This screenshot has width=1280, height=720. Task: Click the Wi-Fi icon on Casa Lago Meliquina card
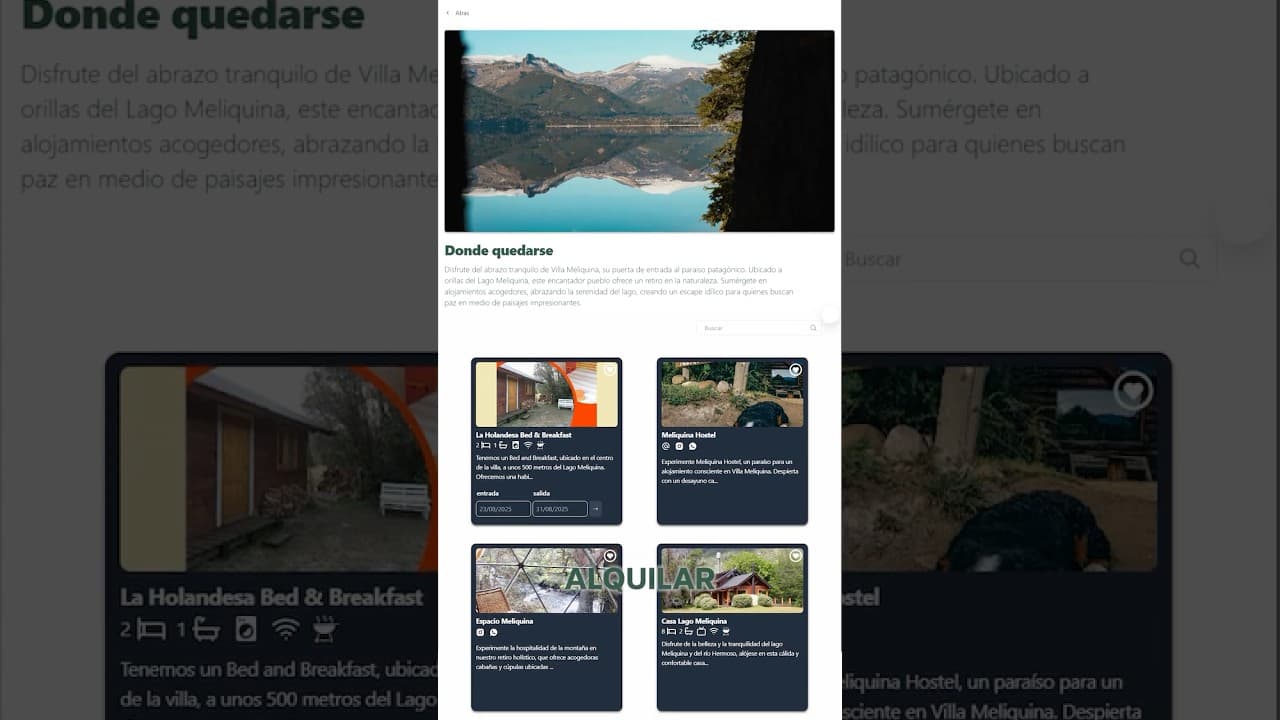click(714, 632)
